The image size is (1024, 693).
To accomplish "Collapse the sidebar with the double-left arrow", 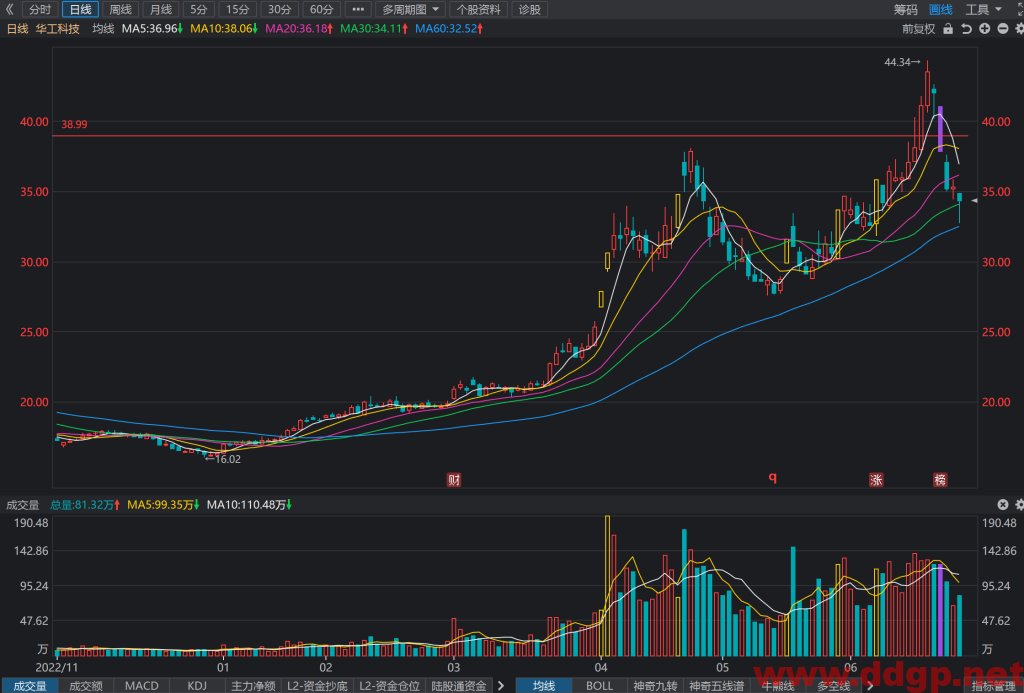I will (x=9, y=9).
